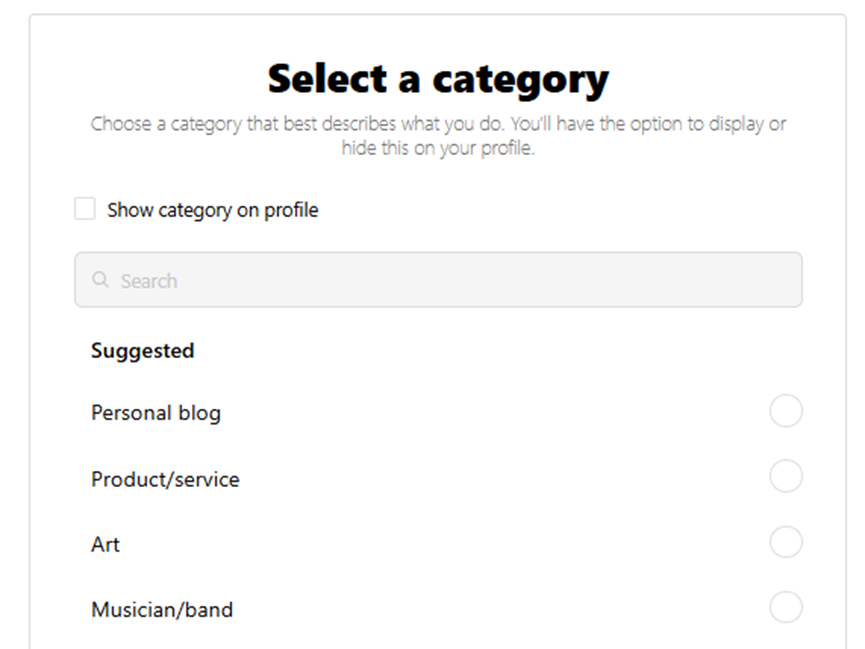Click the category description text below the title

point(437,135)
